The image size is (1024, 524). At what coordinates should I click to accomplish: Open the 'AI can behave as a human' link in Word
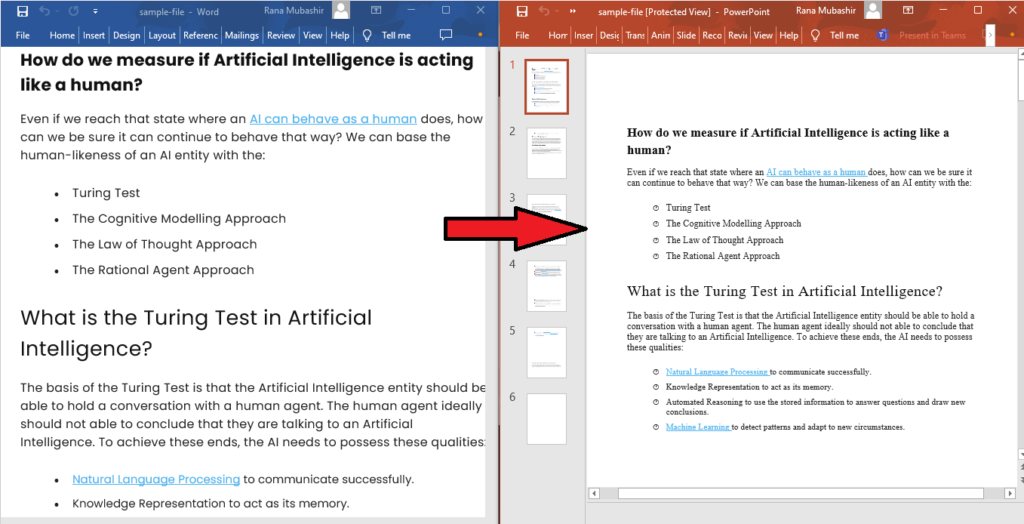(333, 118)
